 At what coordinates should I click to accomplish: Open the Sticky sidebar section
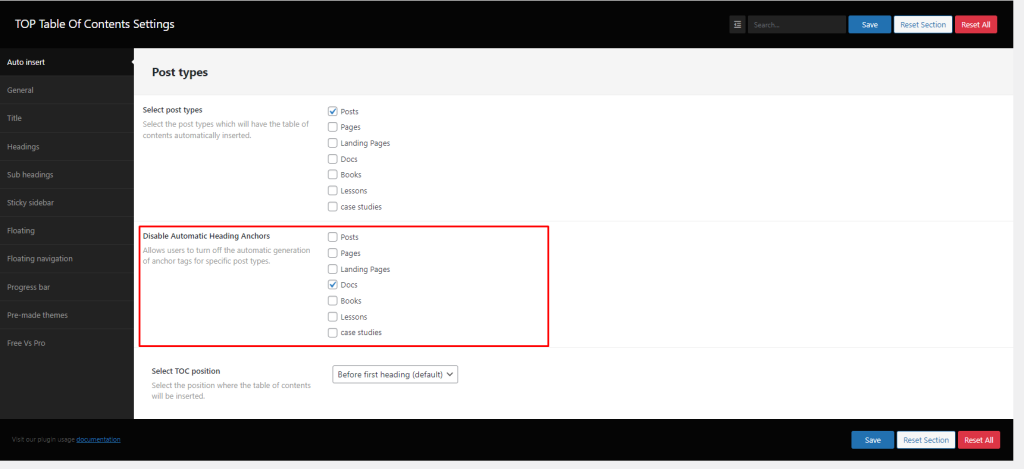point(67,202)
